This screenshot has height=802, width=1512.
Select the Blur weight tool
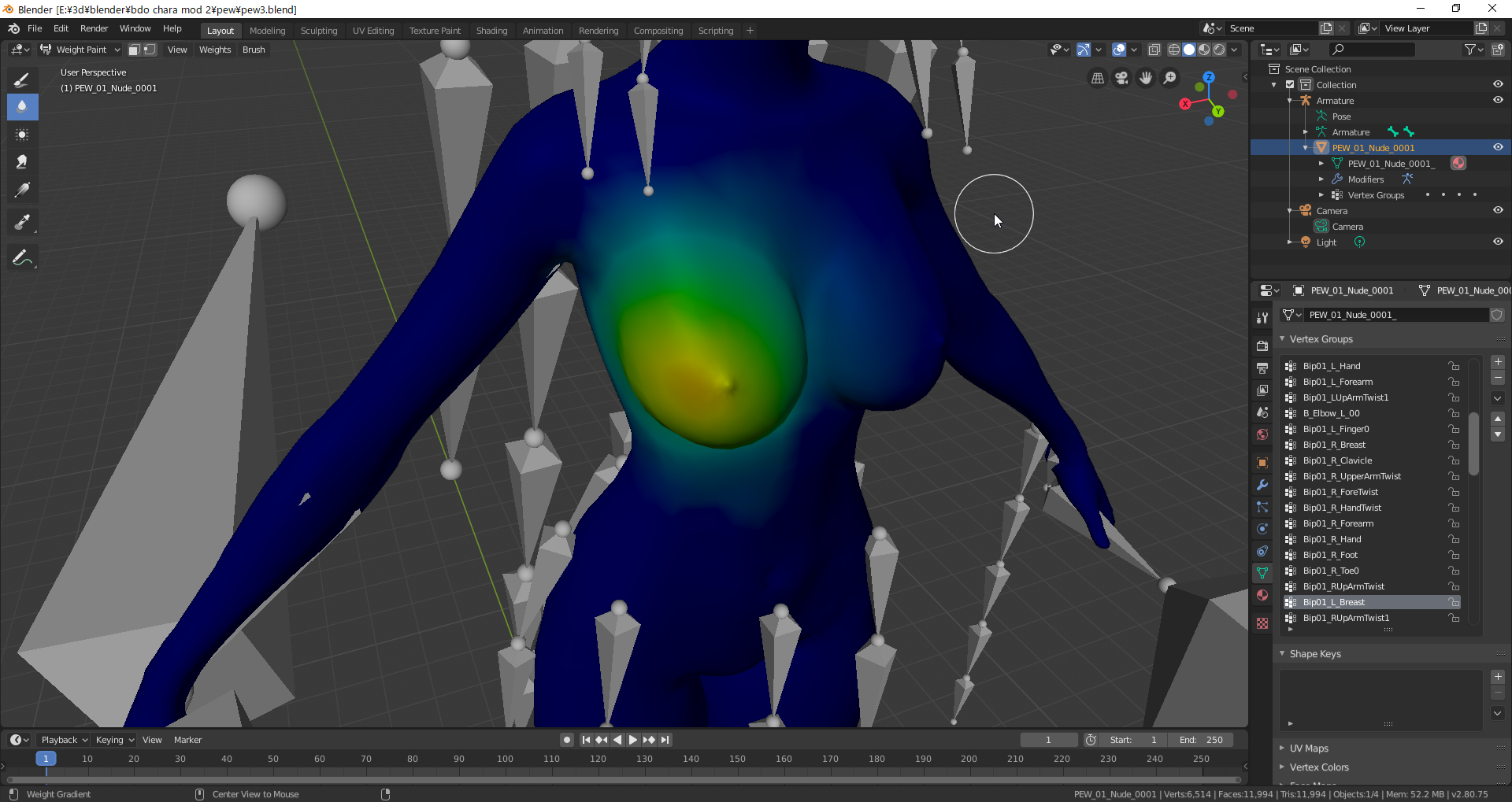point(22,107)
